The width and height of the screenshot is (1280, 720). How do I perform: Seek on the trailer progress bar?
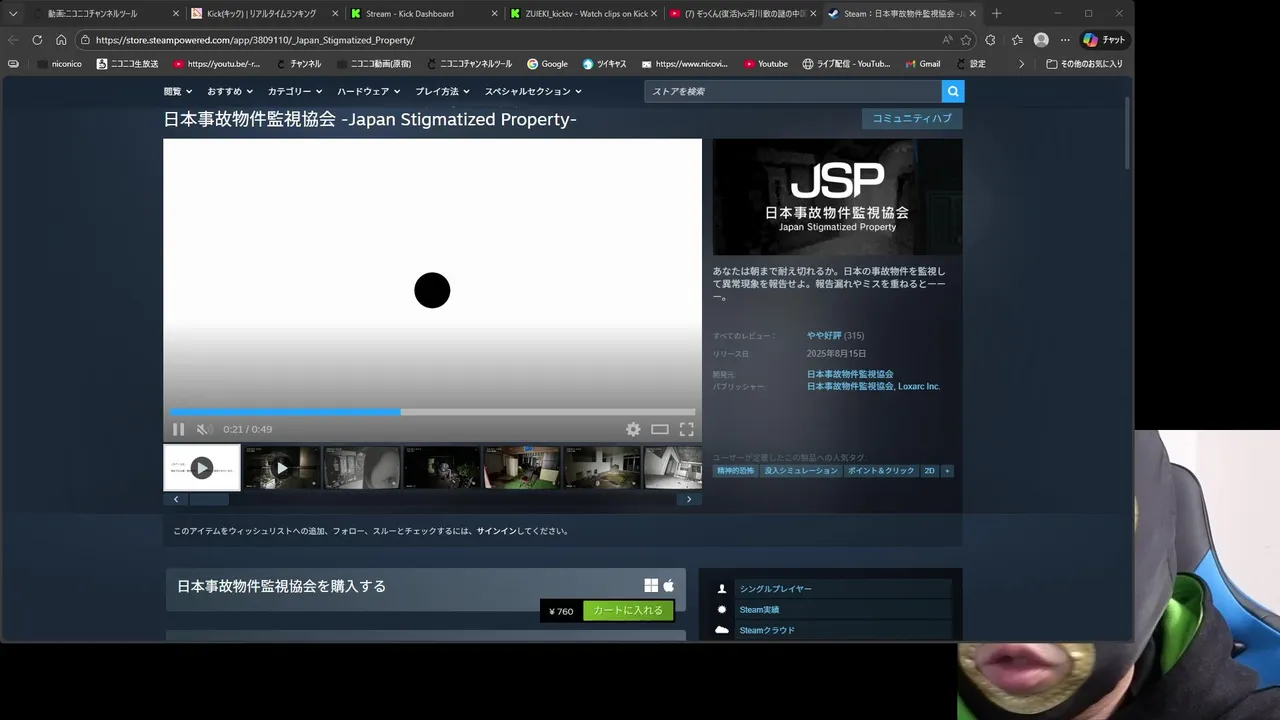433,412
